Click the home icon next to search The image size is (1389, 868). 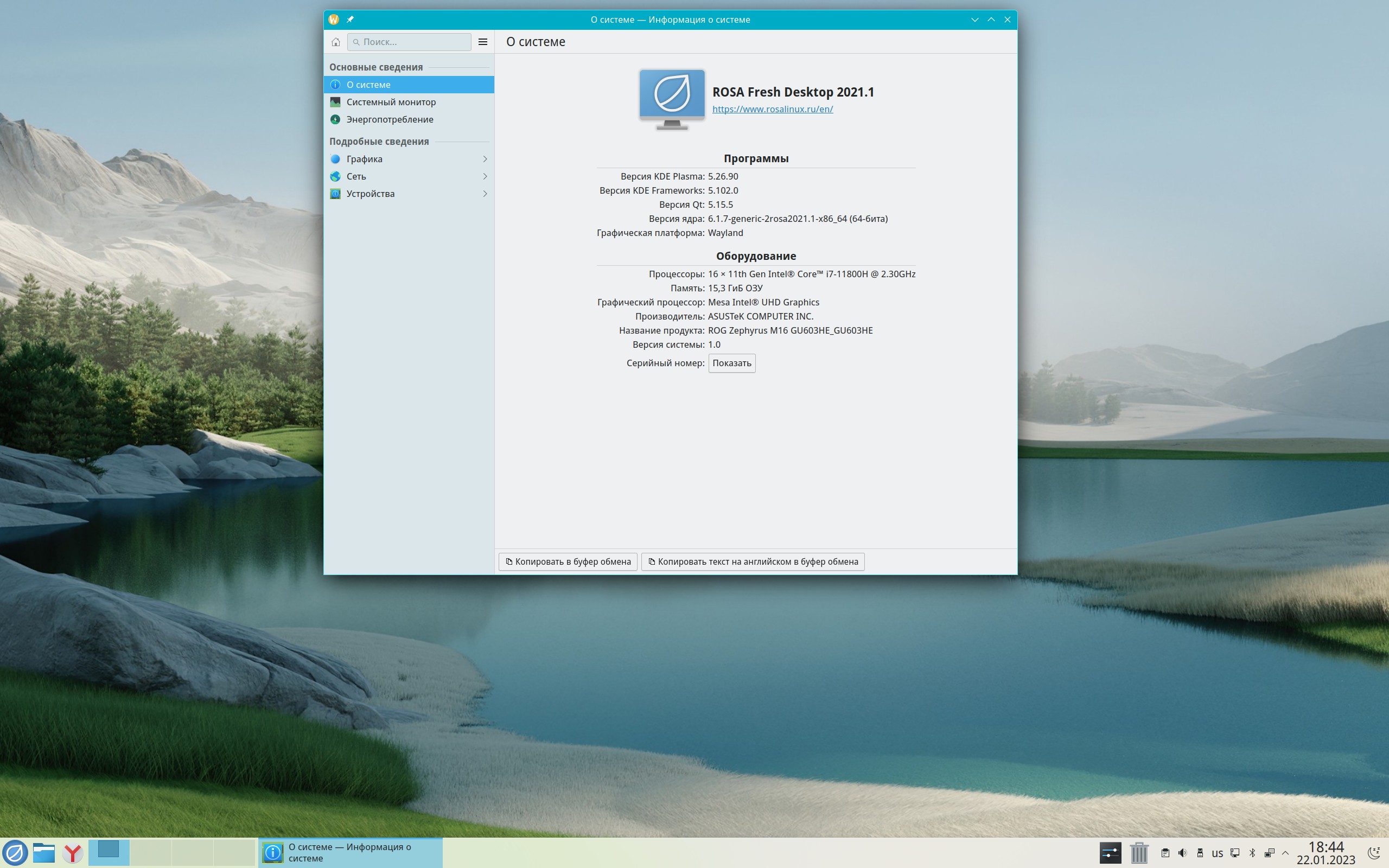336,42
